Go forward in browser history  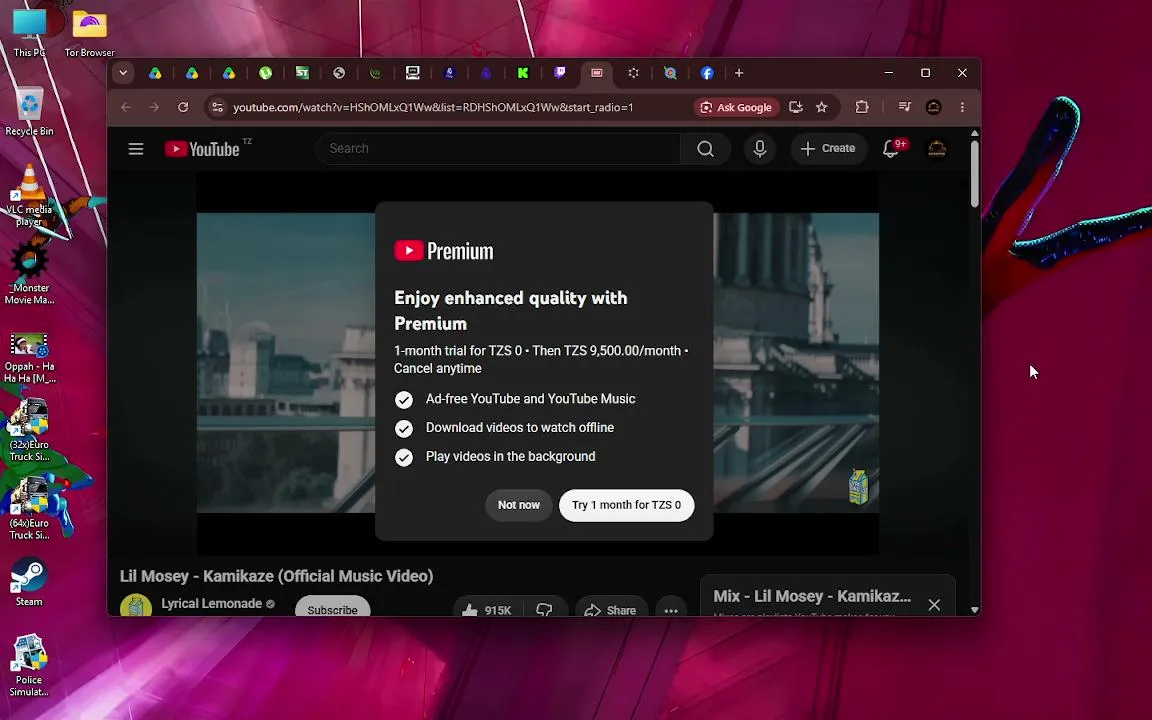154,107
